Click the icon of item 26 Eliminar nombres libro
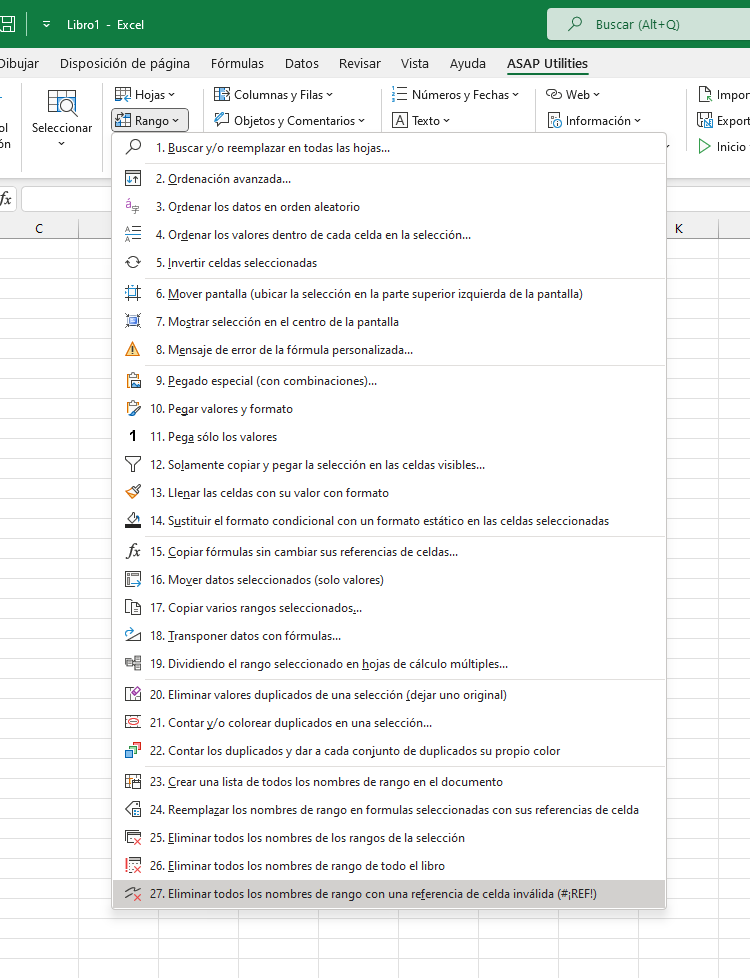Image resolution: width=750 pixels, height=978 pixels. pos(133,866)
